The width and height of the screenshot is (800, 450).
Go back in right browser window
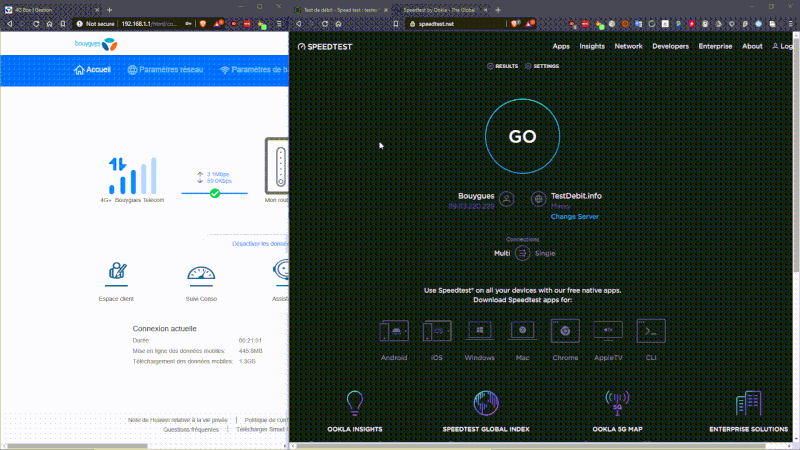298,24
